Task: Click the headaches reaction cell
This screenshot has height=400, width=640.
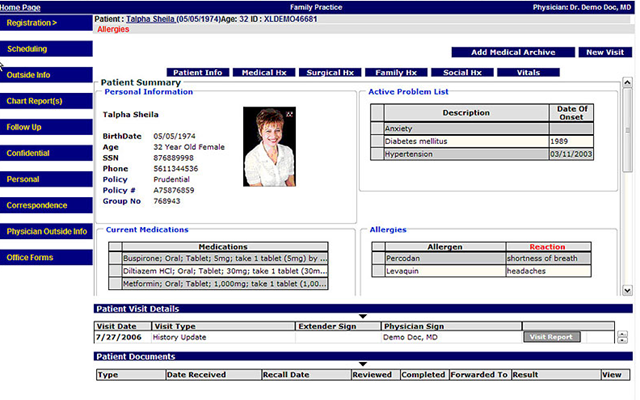Action: [x=549, y=271]
